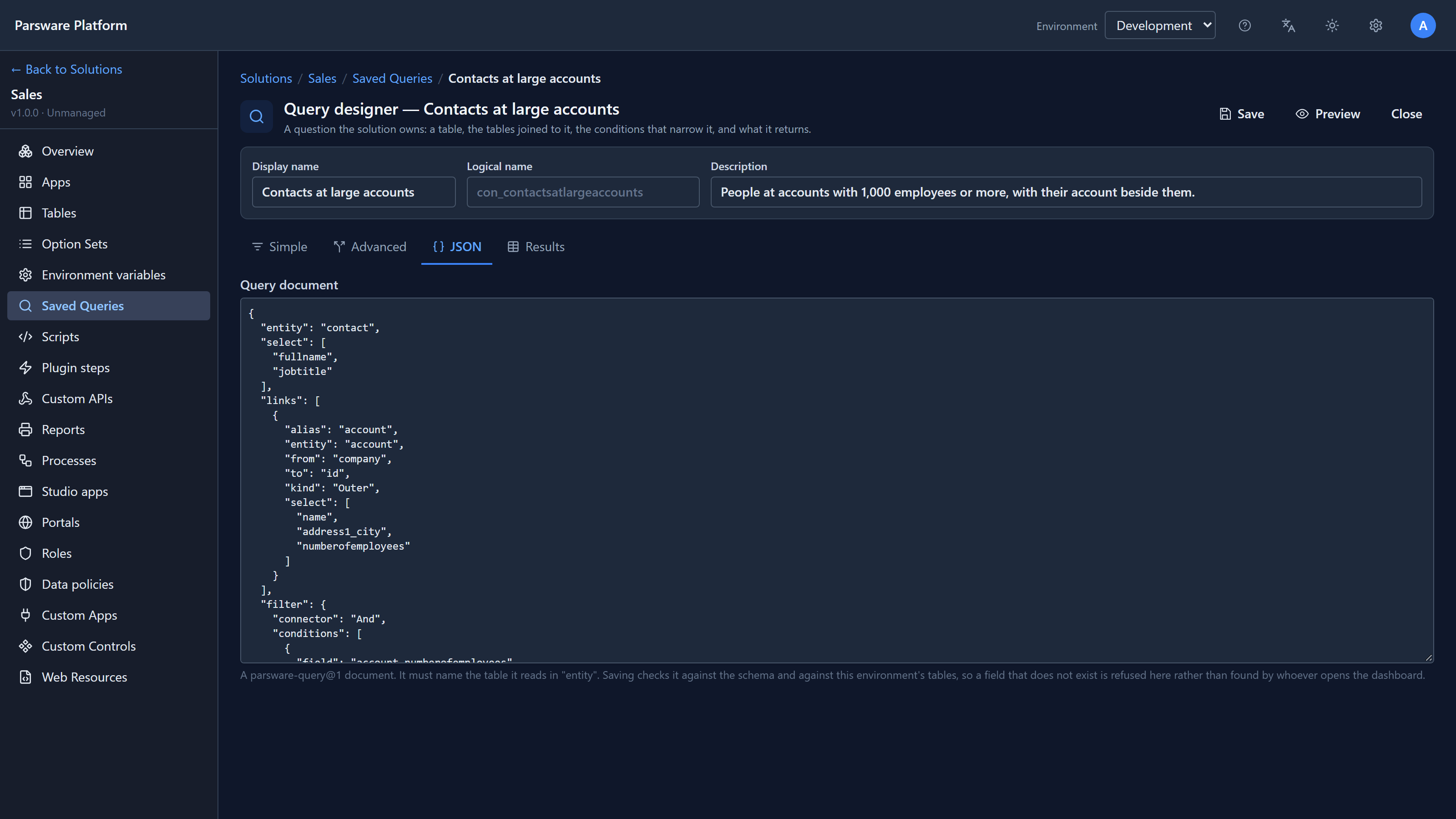Edit the Display name field
The width and height of the screenshot is (1456, 819).
coord(354,192)
